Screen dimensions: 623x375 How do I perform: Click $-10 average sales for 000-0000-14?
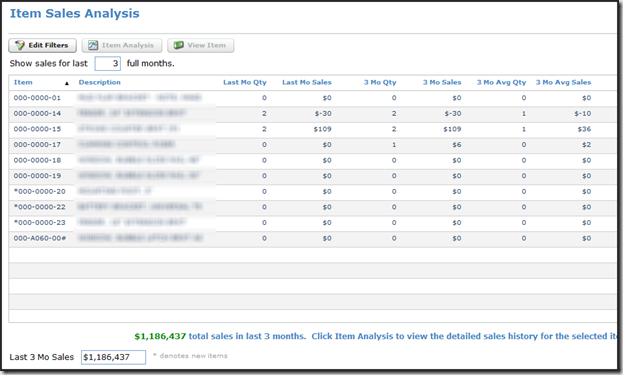click(x=582, y=114)
